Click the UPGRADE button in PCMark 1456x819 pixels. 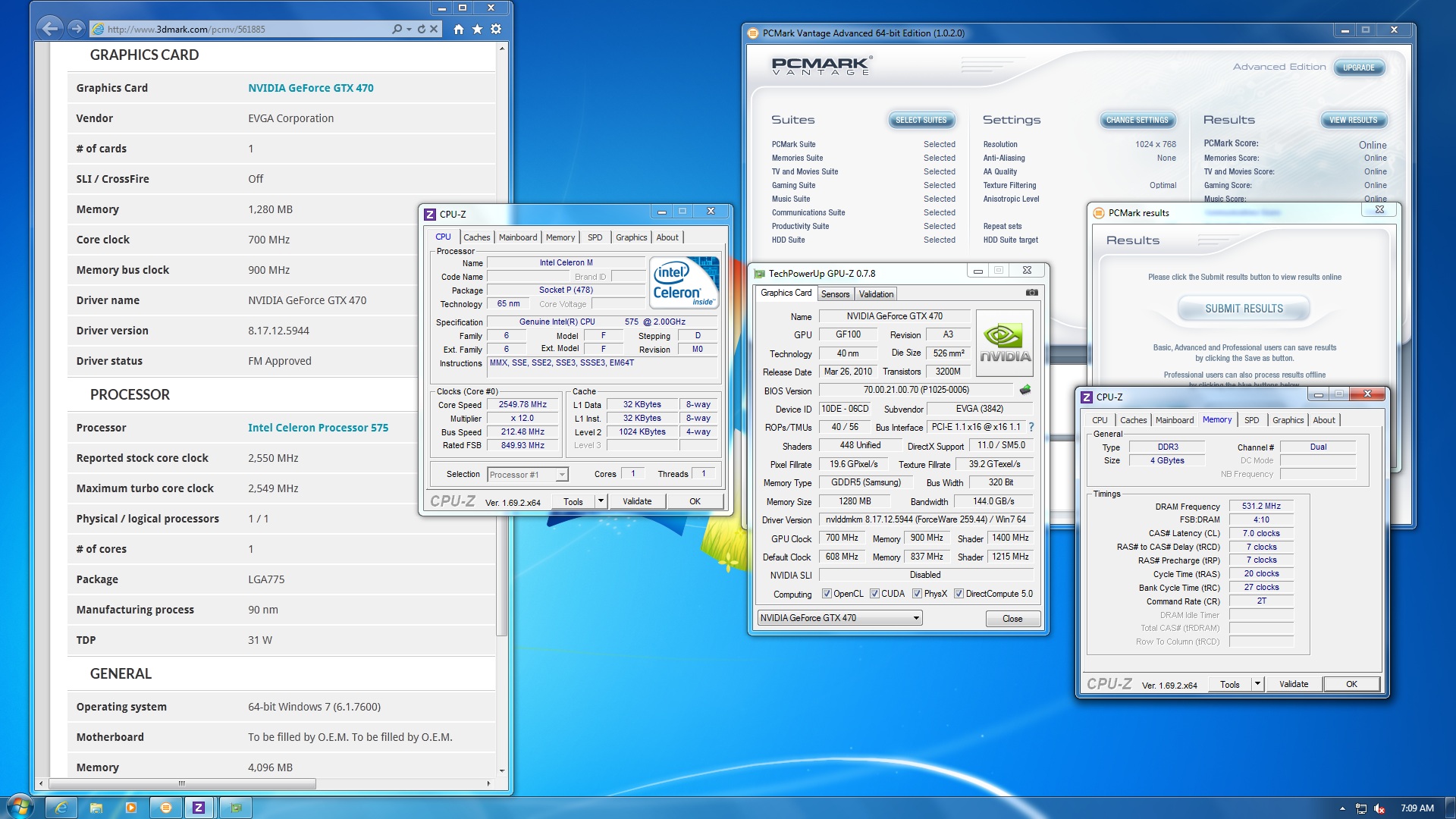point(1358,67)
